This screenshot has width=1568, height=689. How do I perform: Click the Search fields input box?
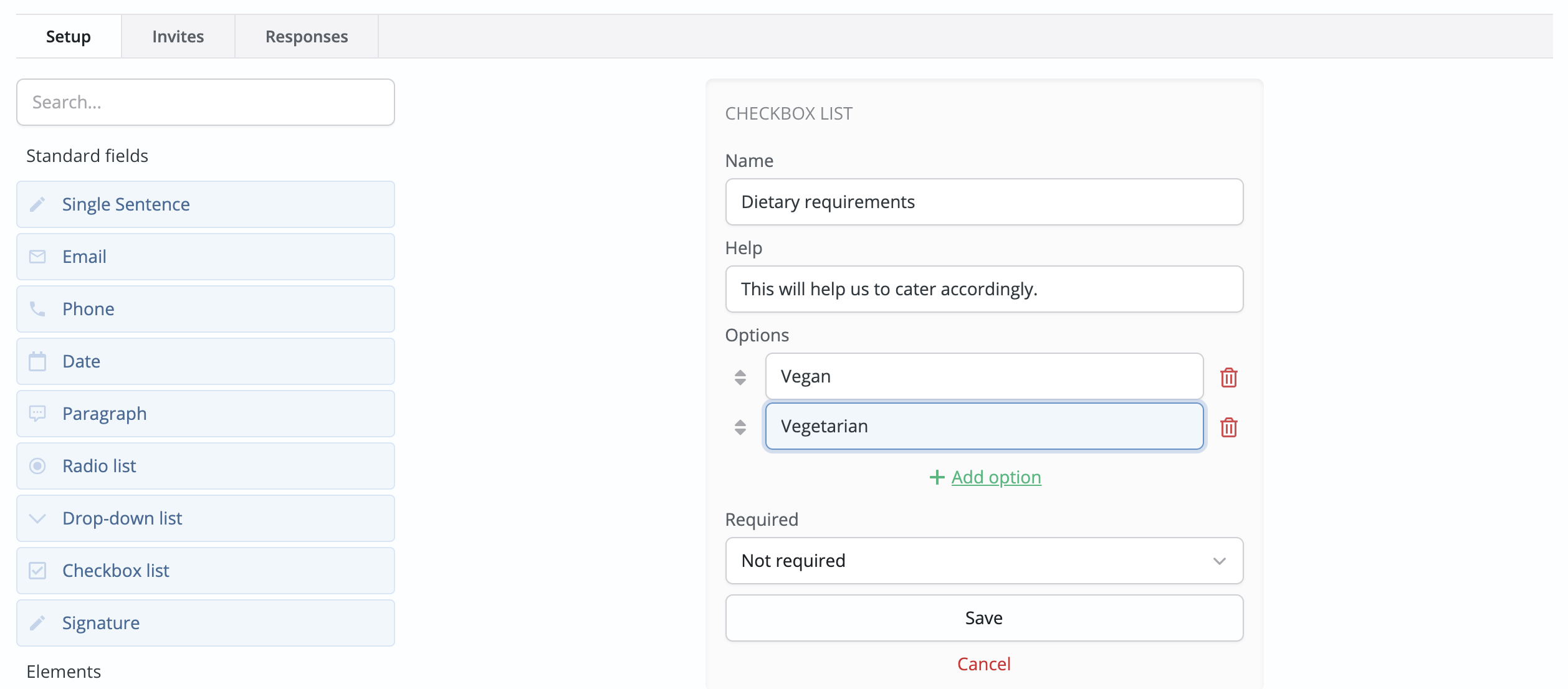(206, 102)
